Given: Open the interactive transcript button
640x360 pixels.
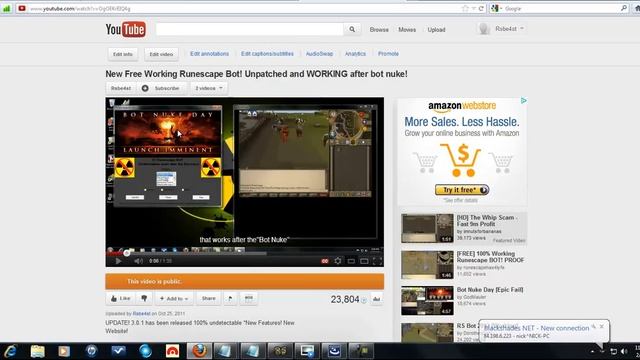Looking at the screenshot, I should (x=249, y=298).
